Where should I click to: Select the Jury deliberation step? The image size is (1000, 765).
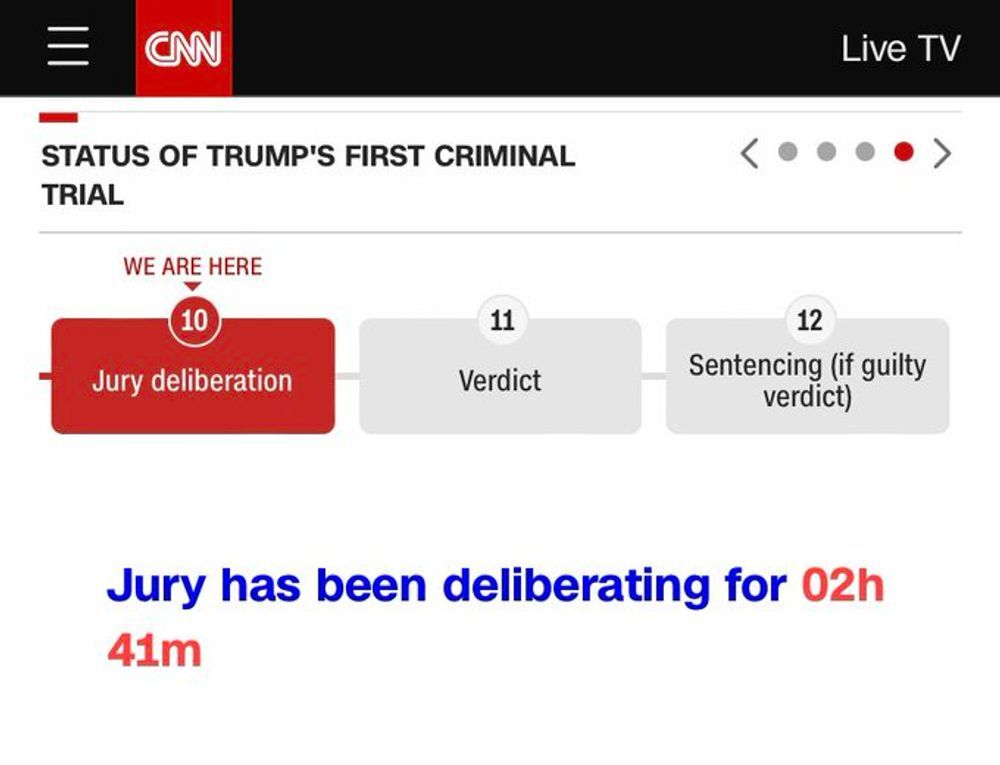(x=193, y=376)
